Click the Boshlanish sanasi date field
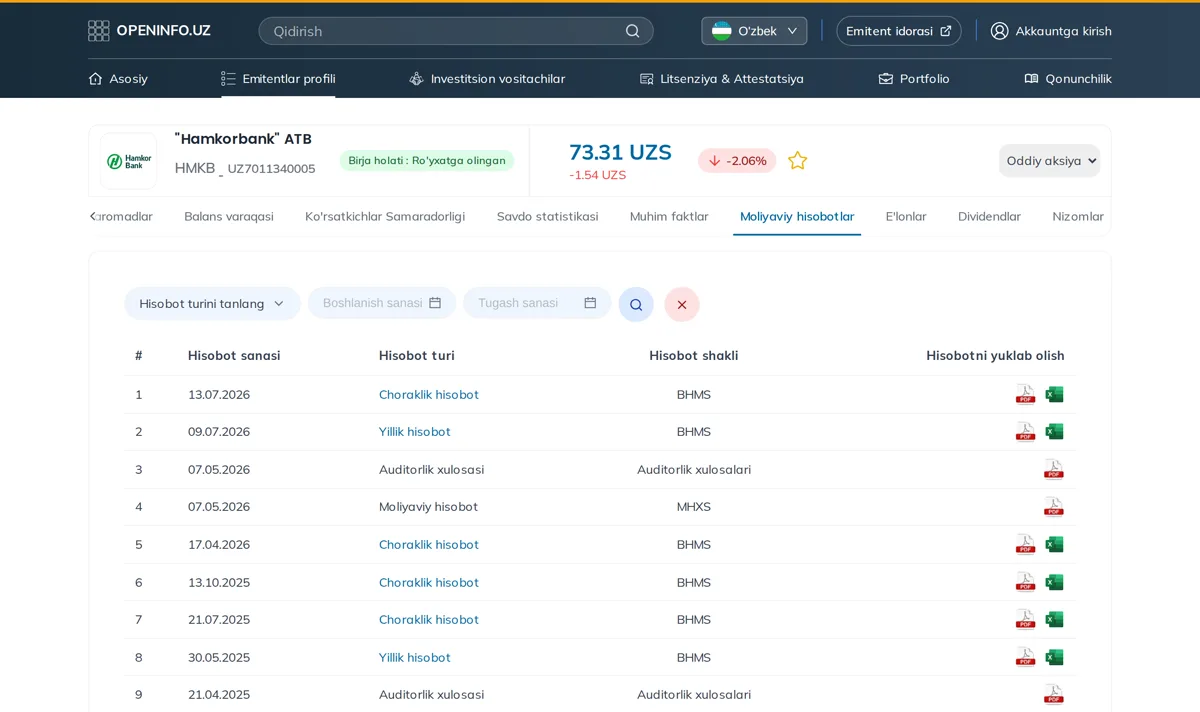The width and height of the screenshot is (1200, 712). click(382, 303)
